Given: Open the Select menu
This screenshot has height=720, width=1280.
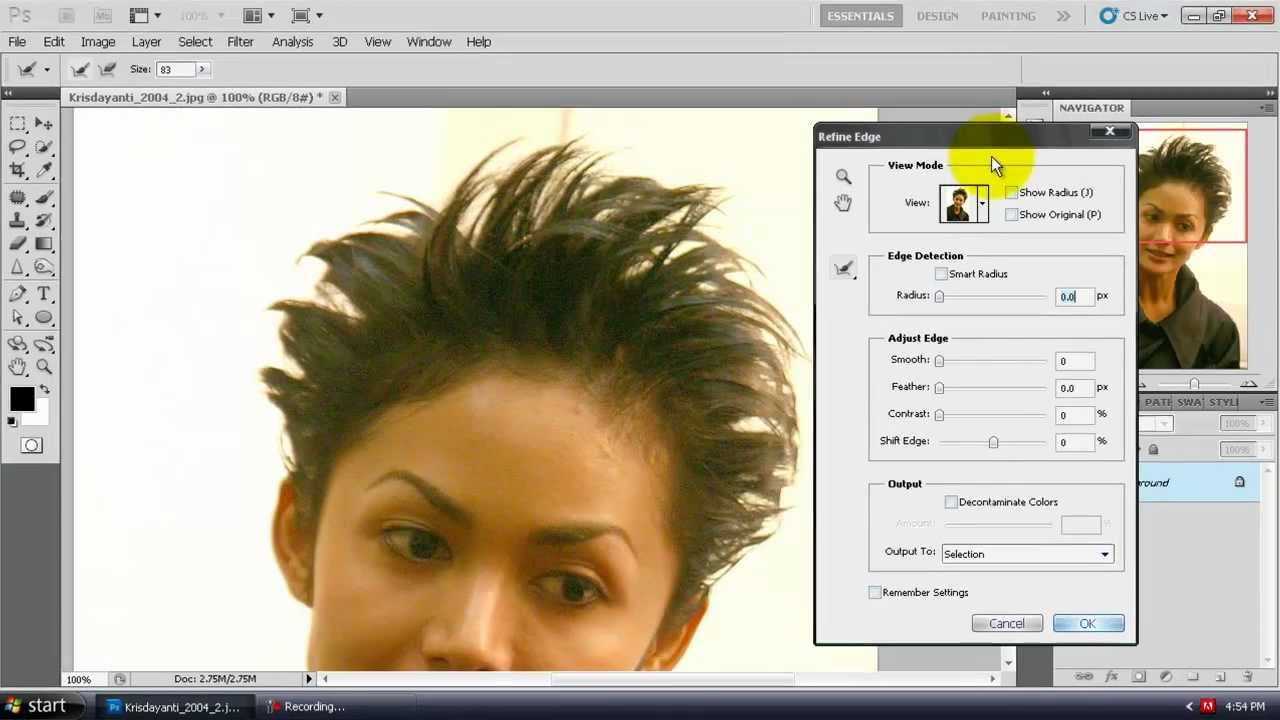Looking at the screenshot, I should pyautogui.click(x=195, y=42).
